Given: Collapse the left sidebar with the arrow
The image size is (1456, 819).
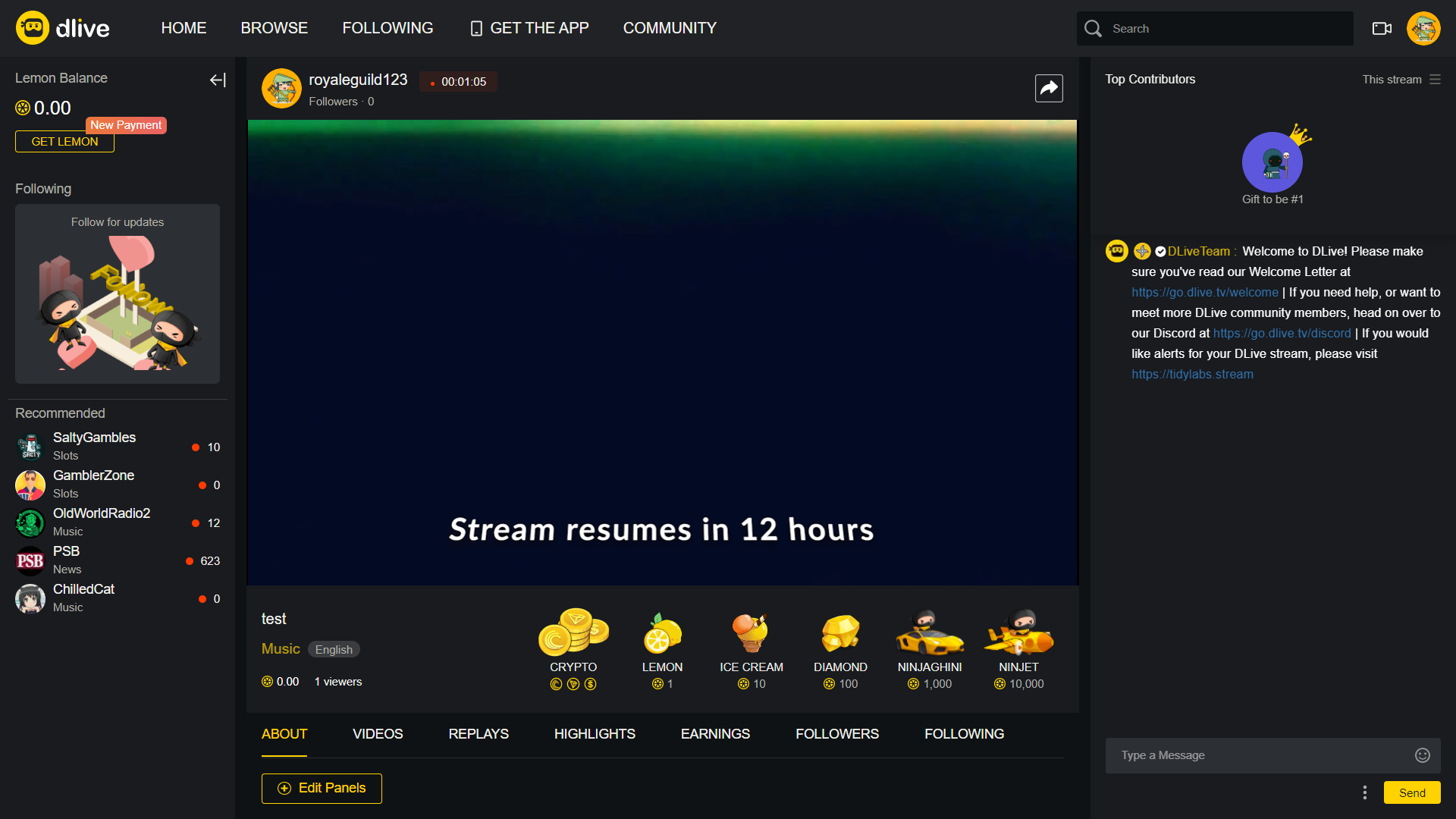Looking at the screenshot, I should 218,80.
